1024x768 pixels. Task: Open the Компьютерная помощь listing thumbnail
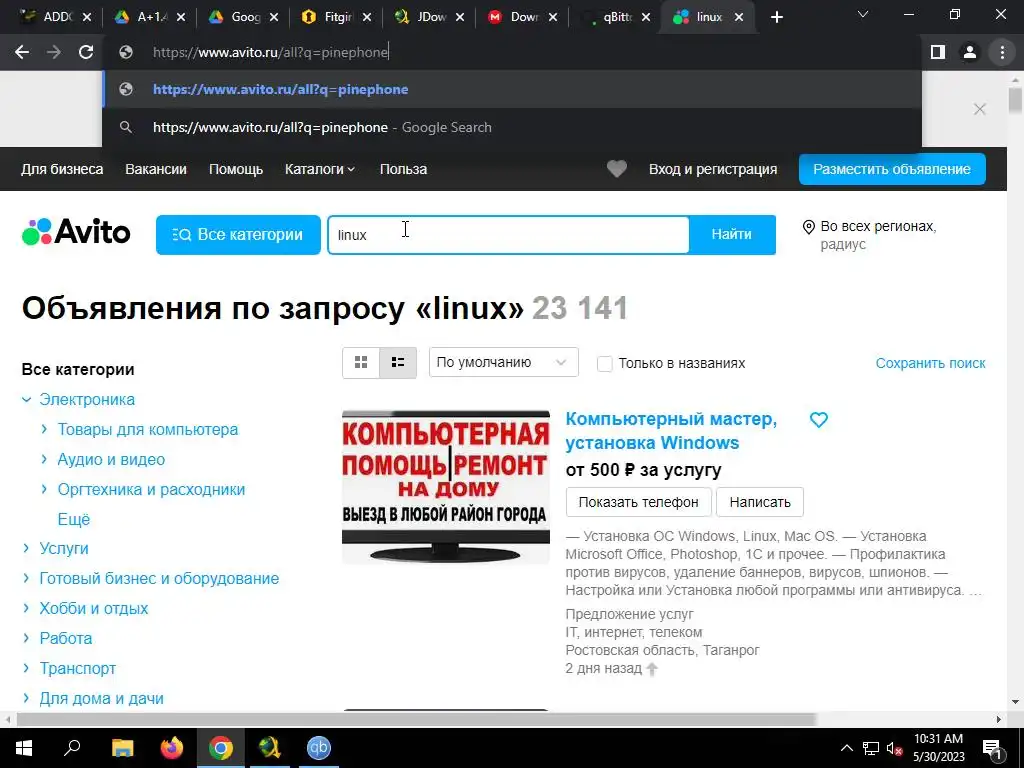click(x=446, y=487)
